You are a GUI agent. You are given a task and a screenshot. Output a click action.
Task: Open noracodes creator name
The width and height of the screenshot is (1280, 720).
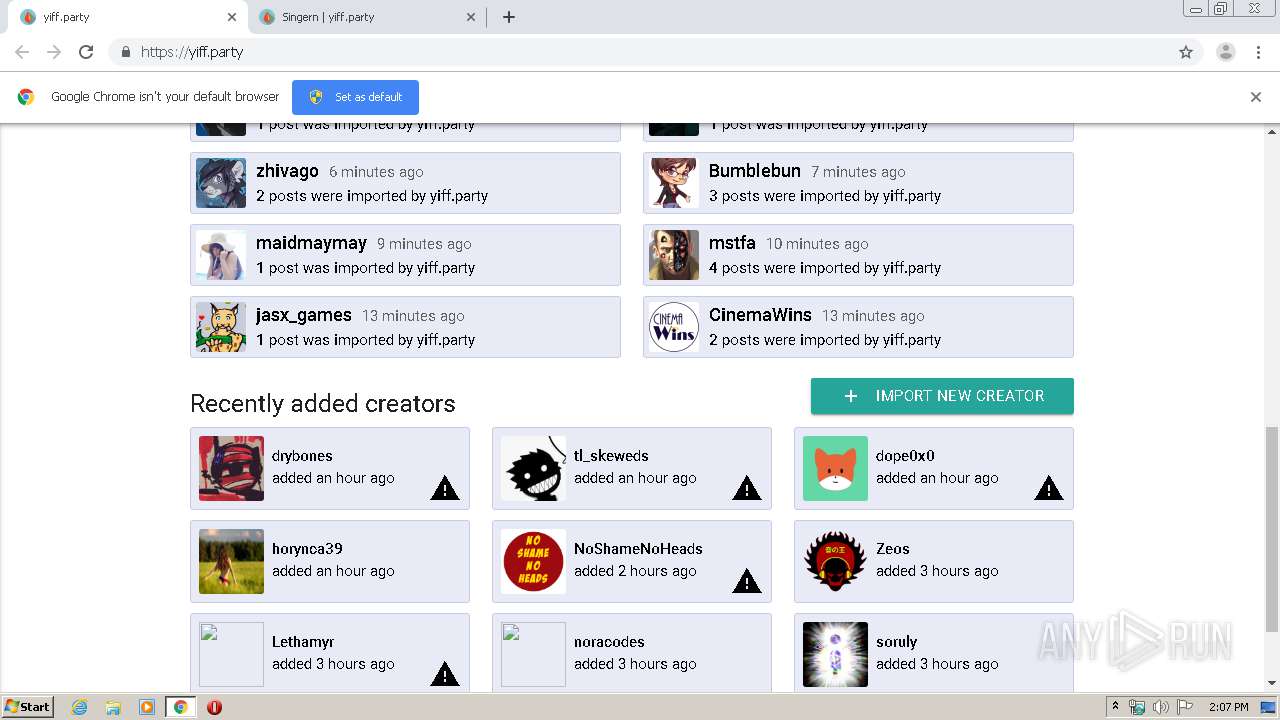(x=609, y=642)
